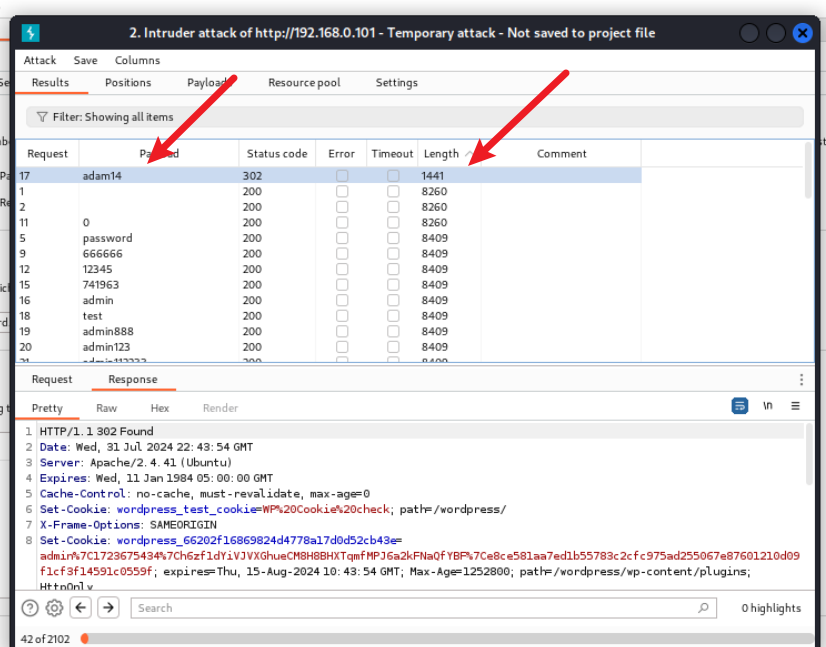Open the Columns menu
The image size is (826, 647).
click(x=137, y=60)
